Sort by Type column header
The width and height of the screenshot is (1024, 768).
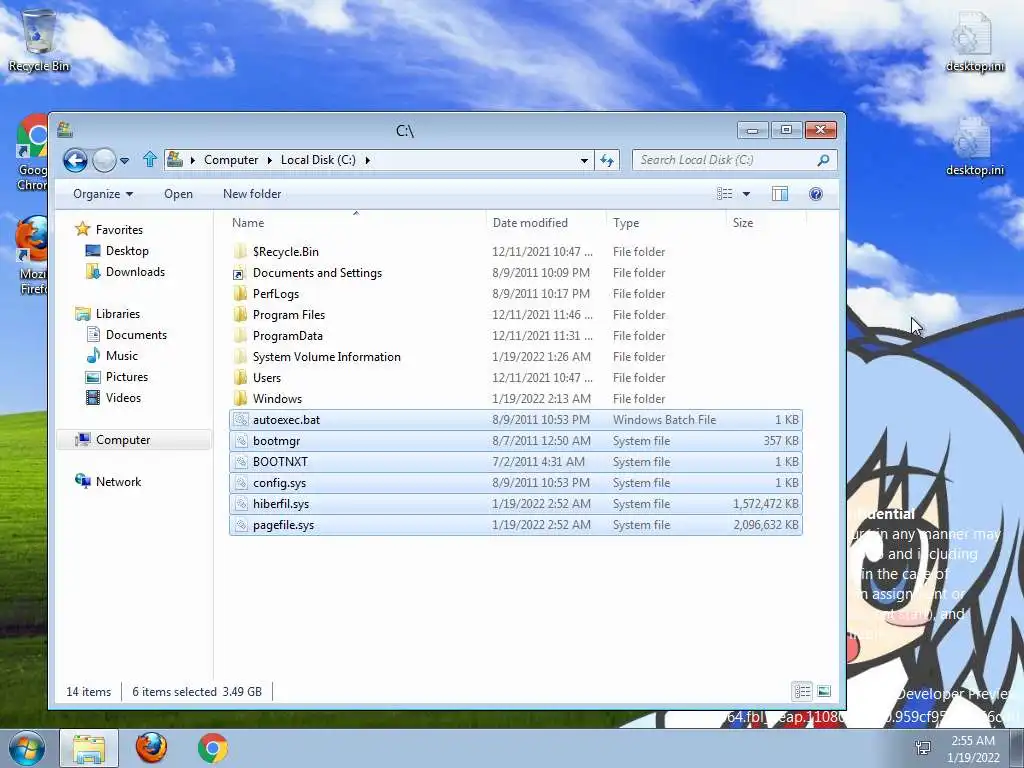pos(666,223)
